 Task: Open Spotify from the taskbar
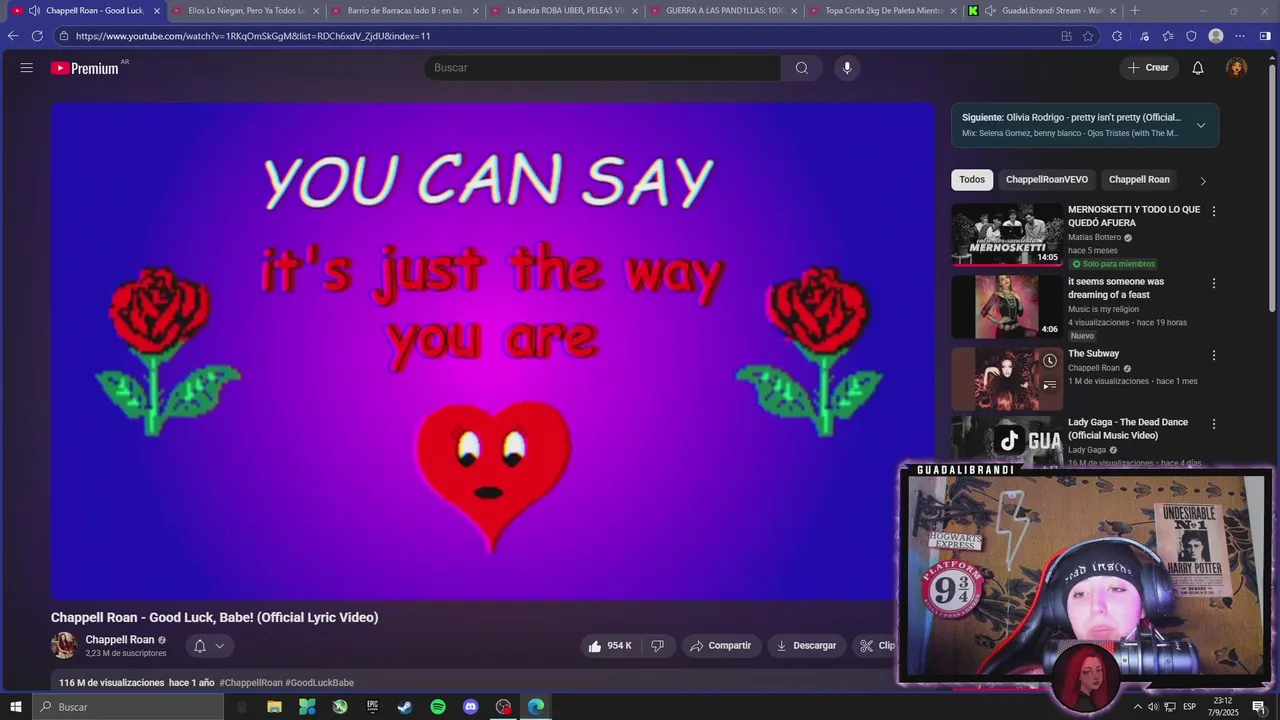438,707
